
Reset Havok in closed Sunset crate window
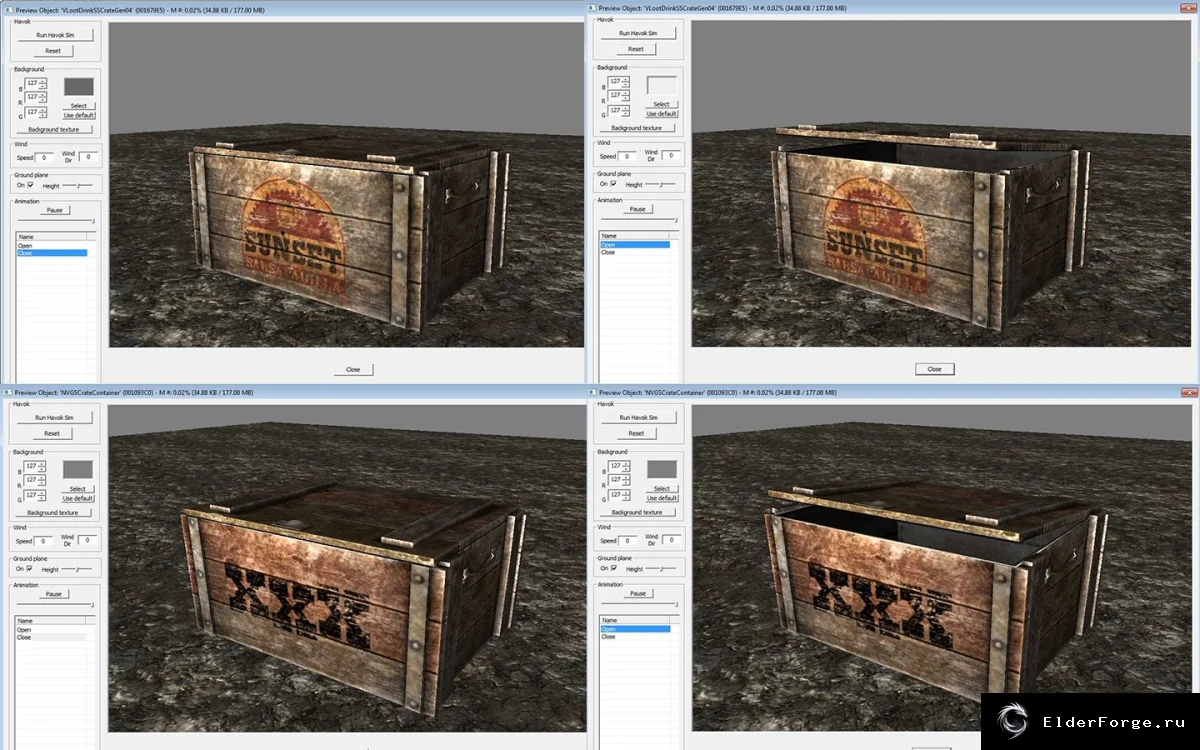tap(53, 50)
